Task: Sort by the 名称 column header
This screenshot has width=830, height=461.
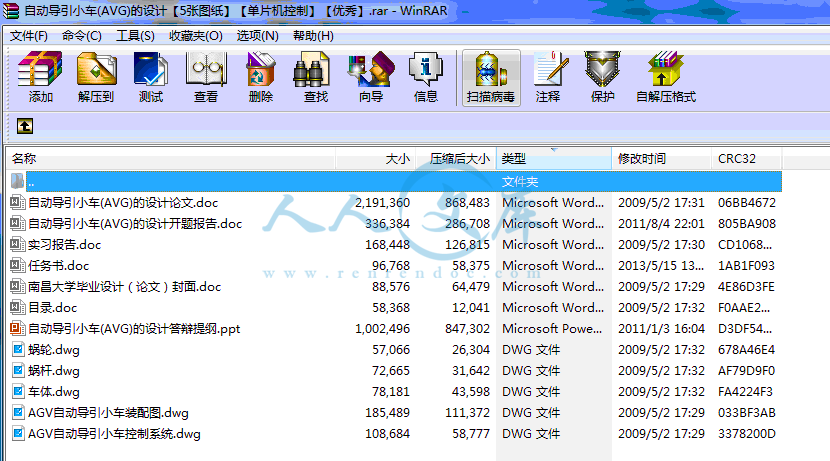Action: click(x=171, y=159)
